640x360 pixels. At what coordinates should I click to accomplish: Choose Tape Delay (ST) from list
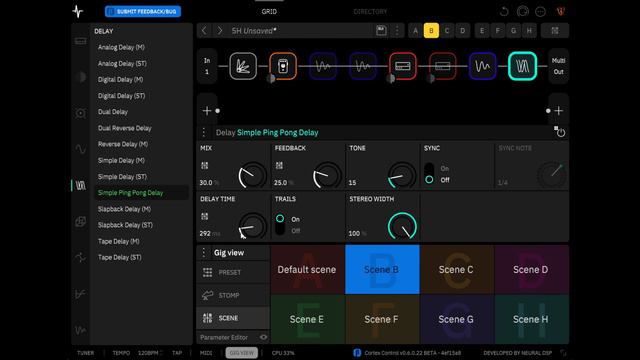pyautogui.click(x=120, y=257)
